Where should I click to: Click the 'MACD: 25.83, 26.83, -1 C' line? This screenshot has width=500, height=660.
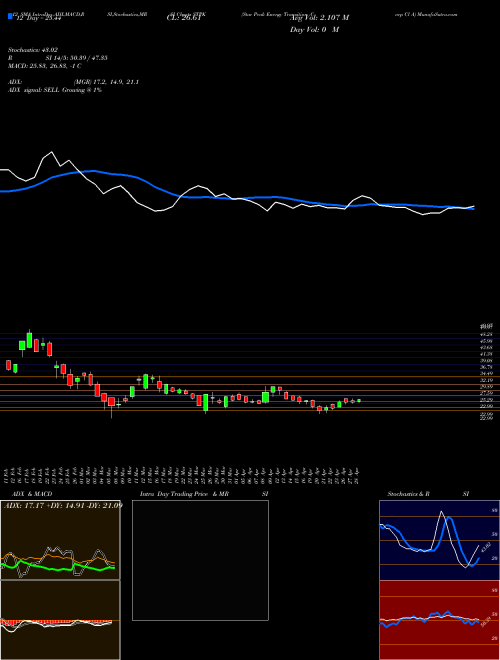(x=45, y=66)
